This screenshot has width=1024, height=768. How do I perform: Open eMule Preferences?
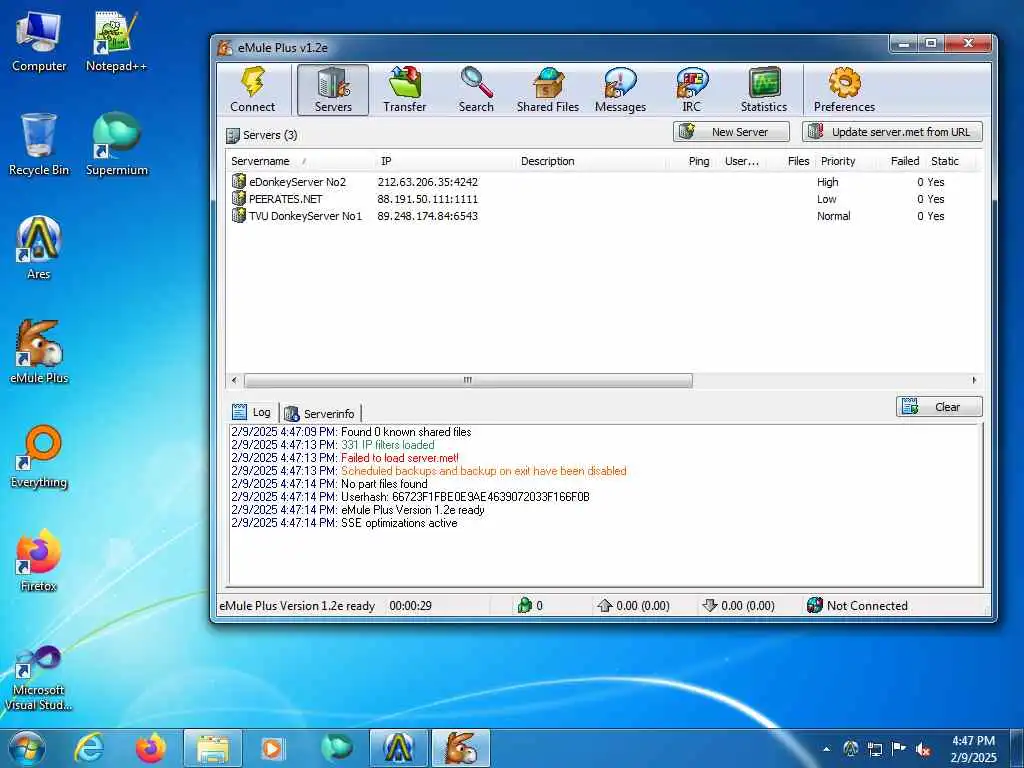pyautogui.click(x=844, y=90)
